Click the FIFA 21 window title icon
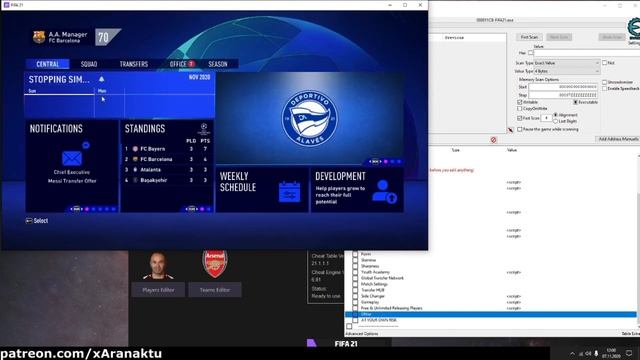 point(6,5)
